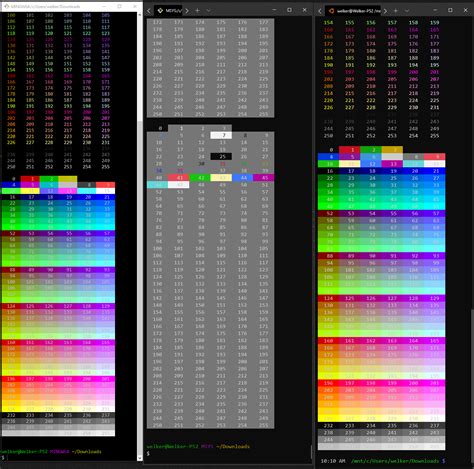
Task: Click the ~/Downloads prompt path in the MSYS window
Action: click(233, 446)
